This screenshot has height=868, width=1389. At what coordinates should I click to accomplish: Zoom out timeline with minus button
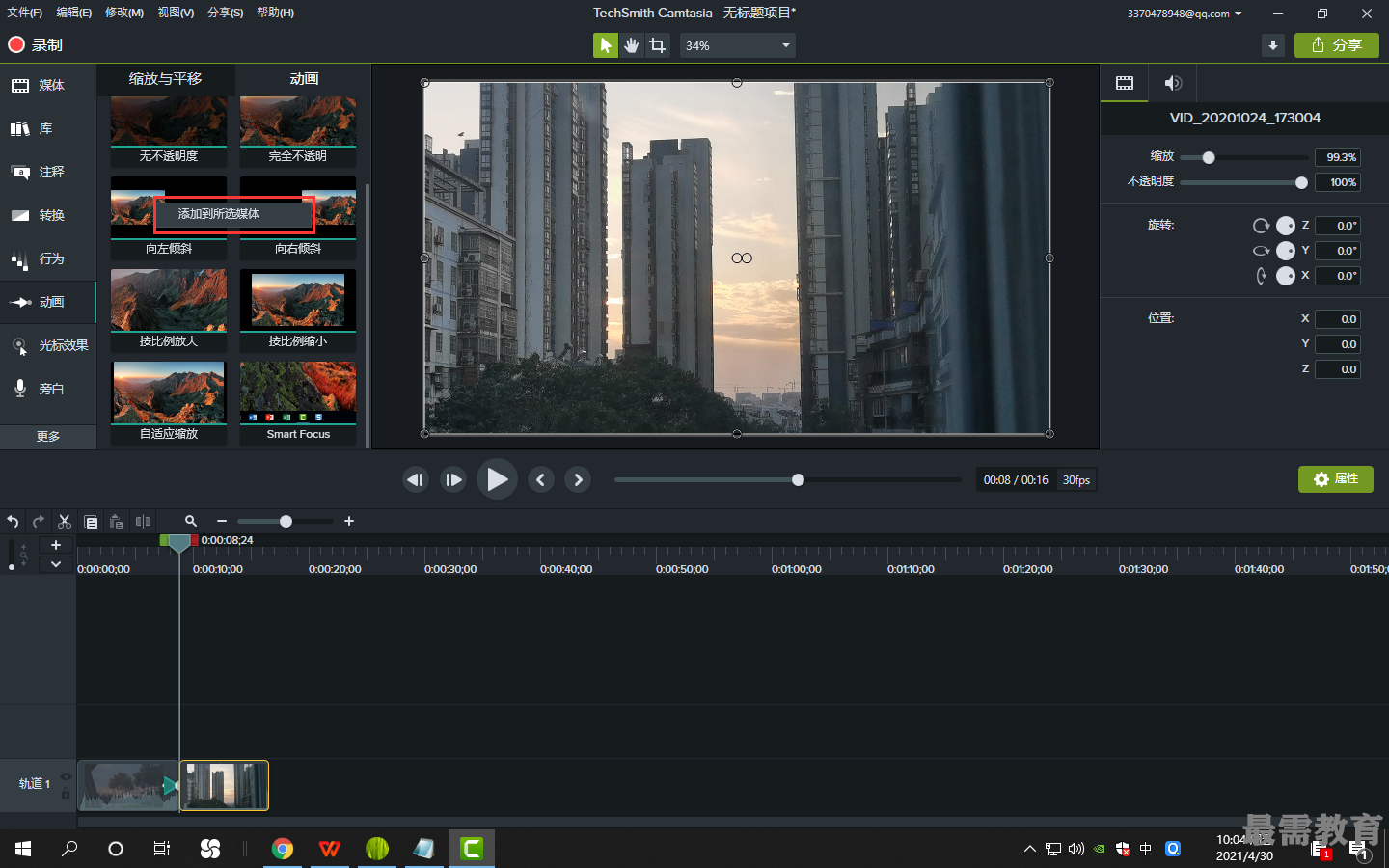coord(222,522)
